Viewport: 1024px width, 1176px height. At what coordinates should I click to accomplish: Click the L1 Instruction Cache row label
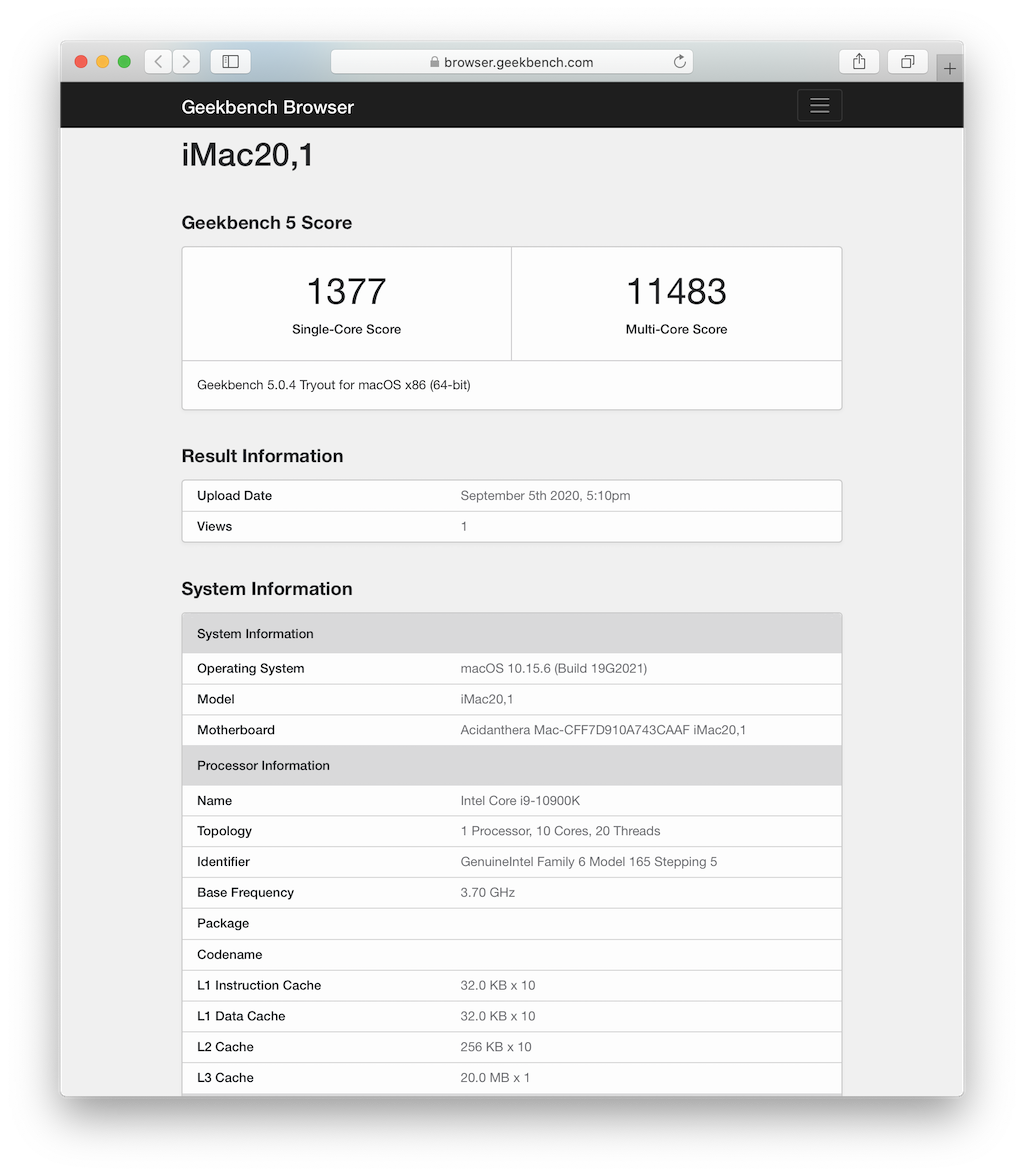click(x=259, y=986)
